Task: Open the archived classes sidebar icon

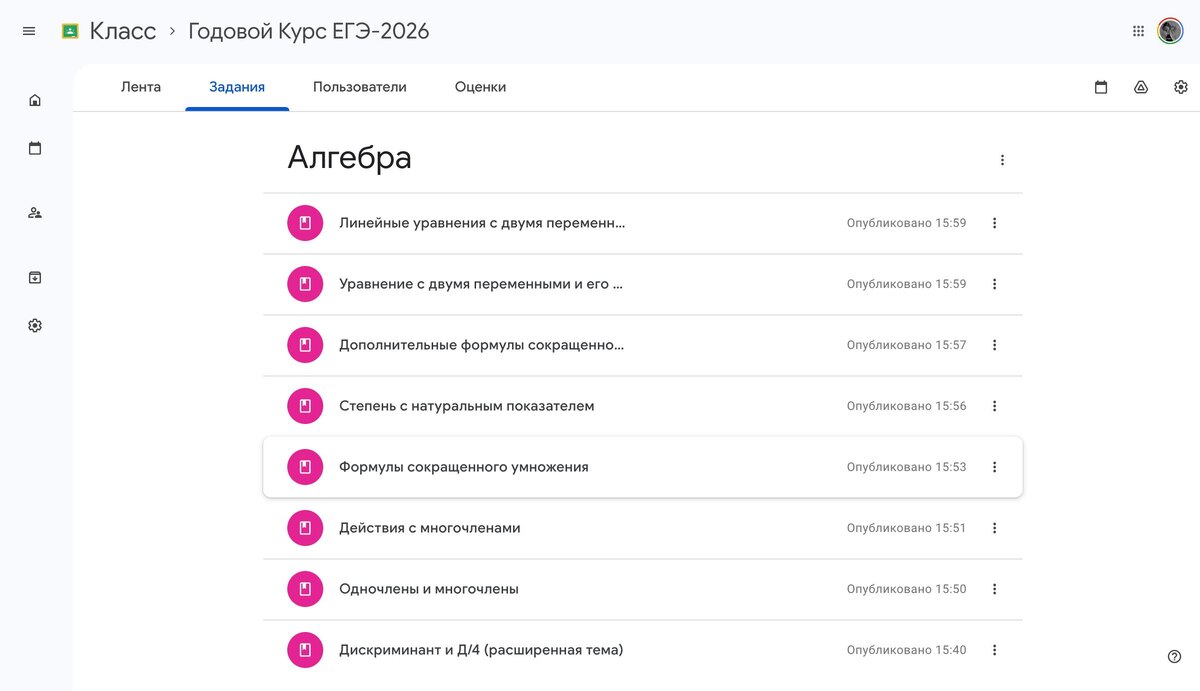Action: pyautogui.click(x=35, y=277)
